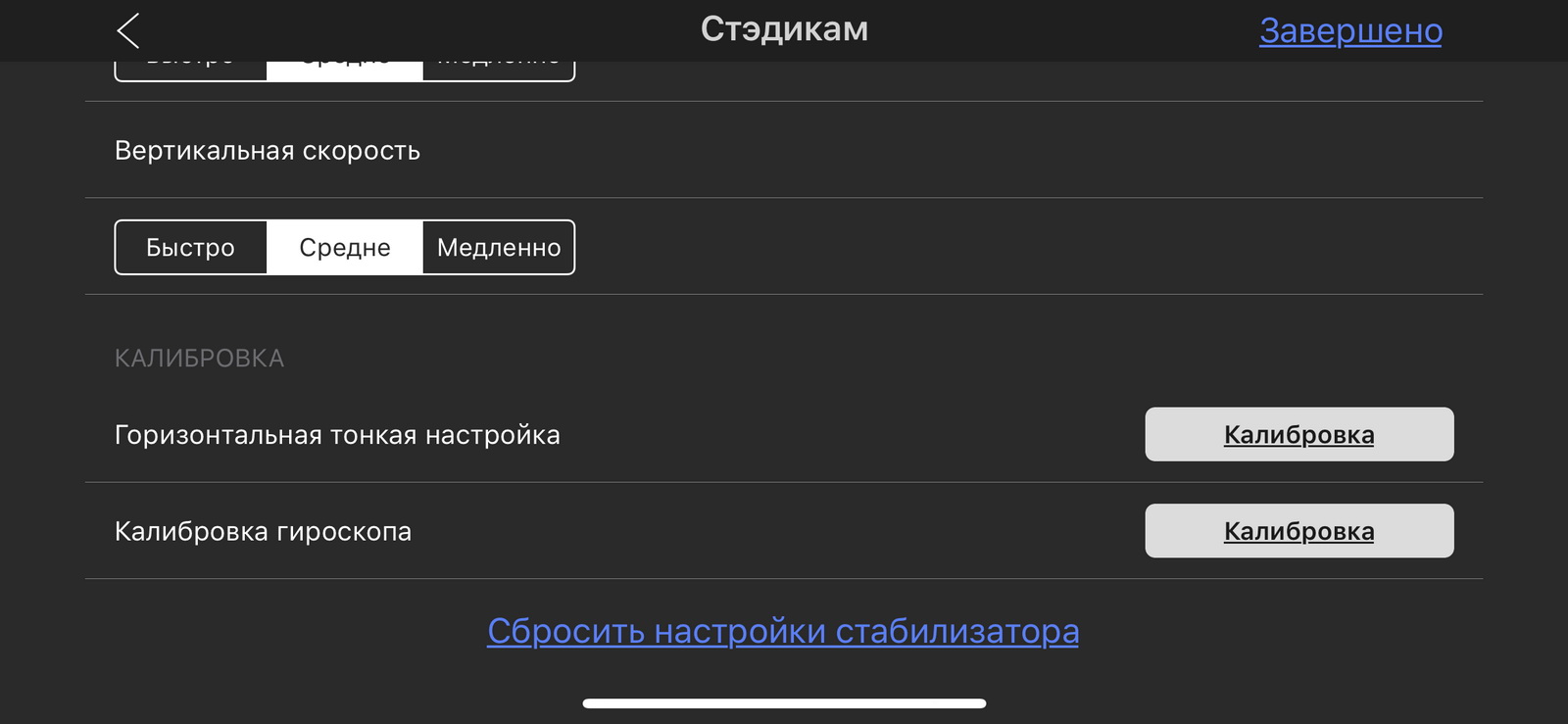Image resolution: width=1568 pixels, height=724 pixels.
Task: Pick Средне in the partially hidden top control
Action: (344, 70)
